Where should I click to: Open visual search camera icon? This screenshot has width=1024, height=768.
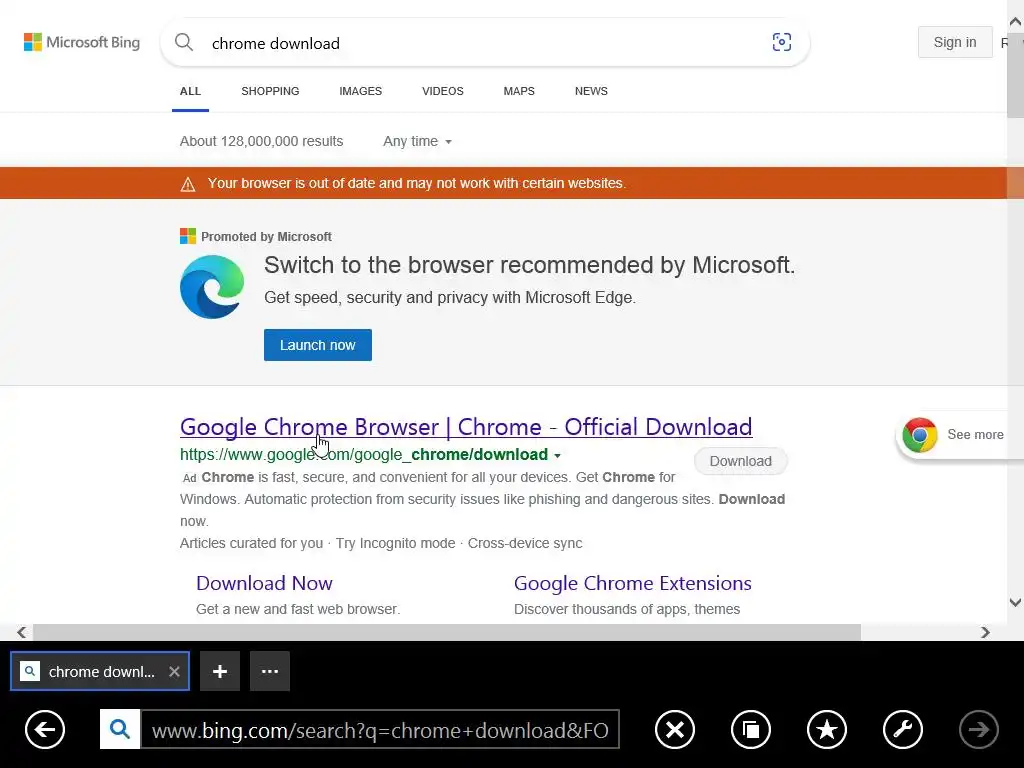pos(782,42)
